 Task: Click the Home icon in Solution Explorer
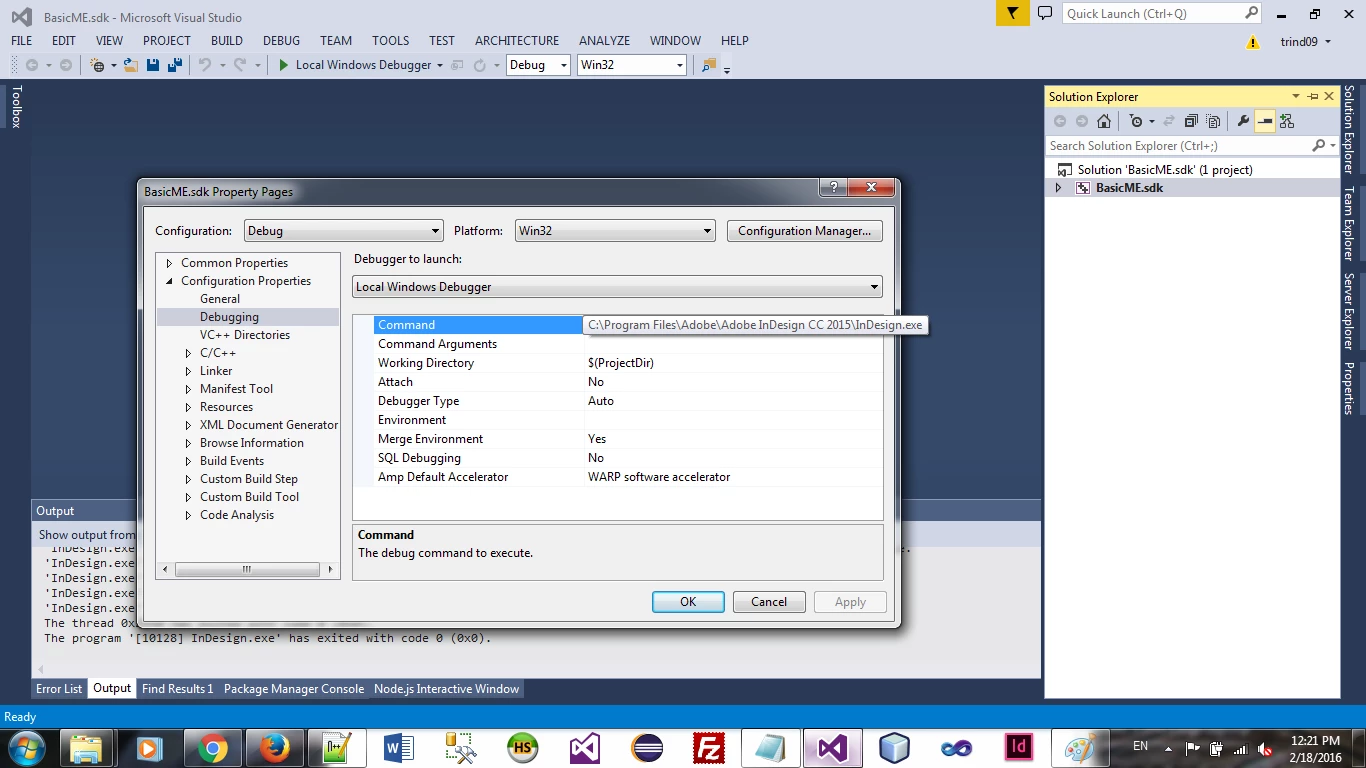coord(1104,121)
